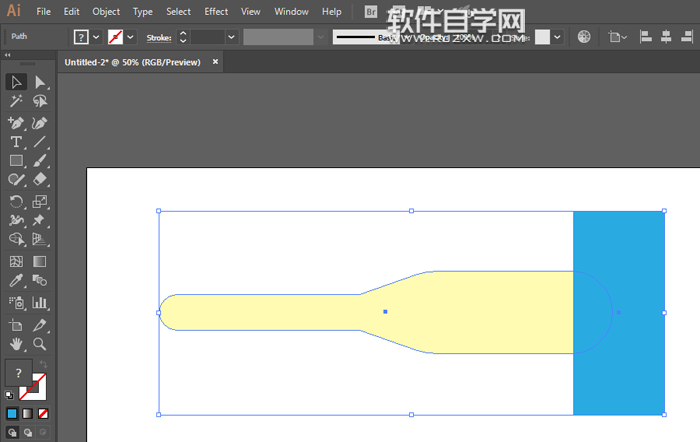Switch to Color fill mode
Viewport: 700px width, 442px height.
click(12, 413)
